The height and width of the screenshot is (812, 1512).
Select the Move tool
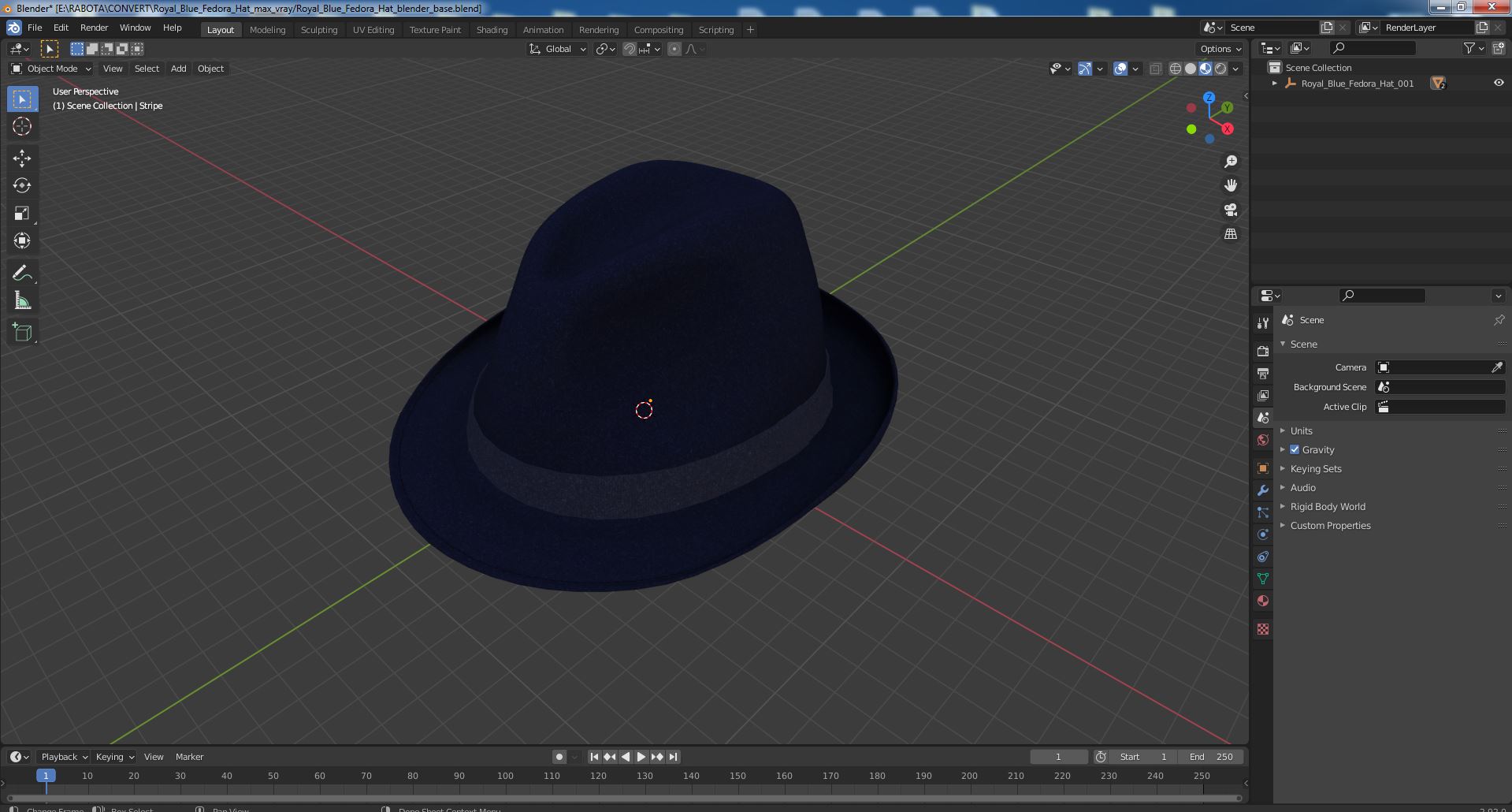coord(22,158)
